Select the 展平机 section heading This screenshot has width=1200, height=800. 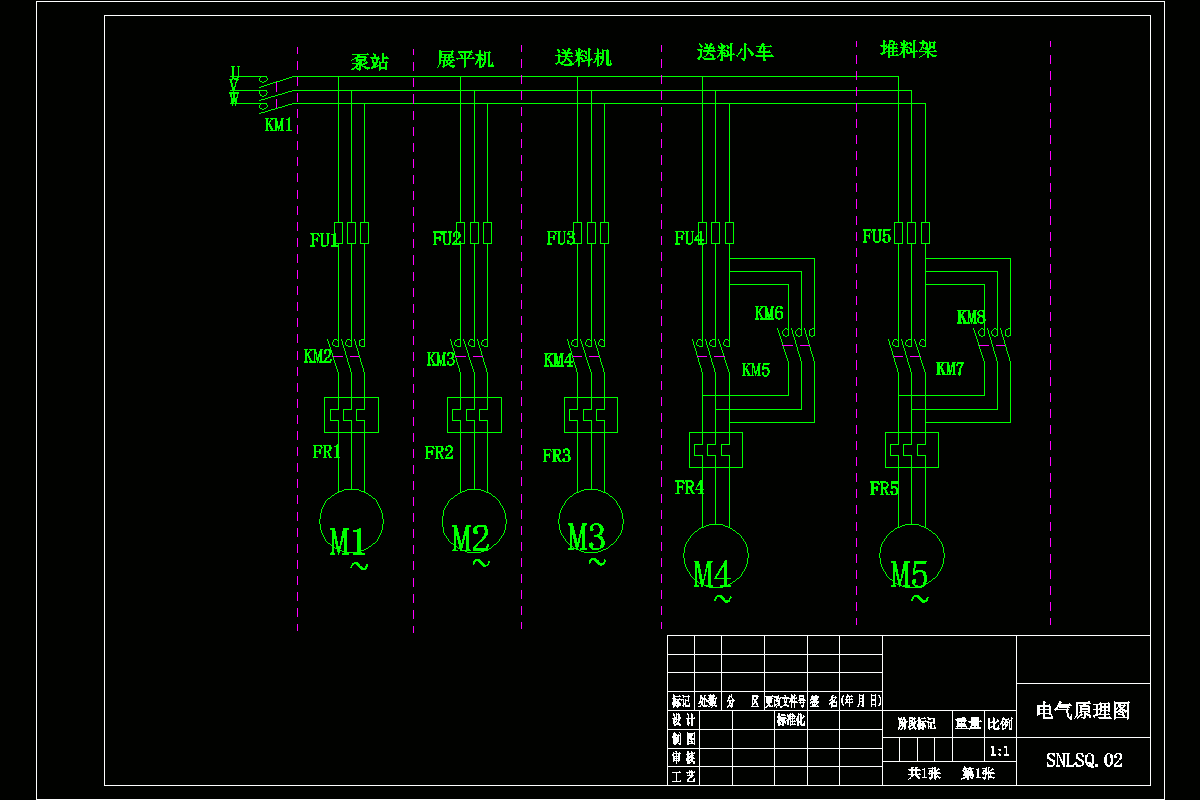(x=465, y=59)
